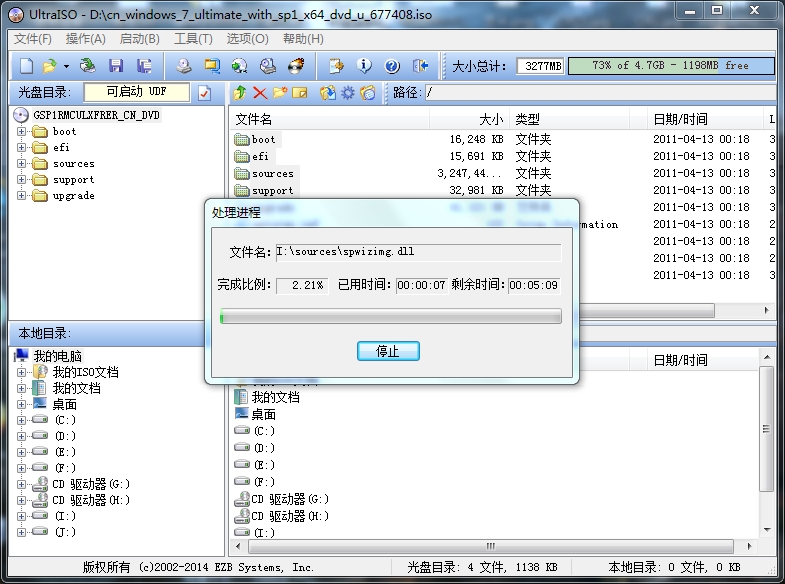Click the capacity bar showing 73% of 4.7GB

[x=671, y=66]
